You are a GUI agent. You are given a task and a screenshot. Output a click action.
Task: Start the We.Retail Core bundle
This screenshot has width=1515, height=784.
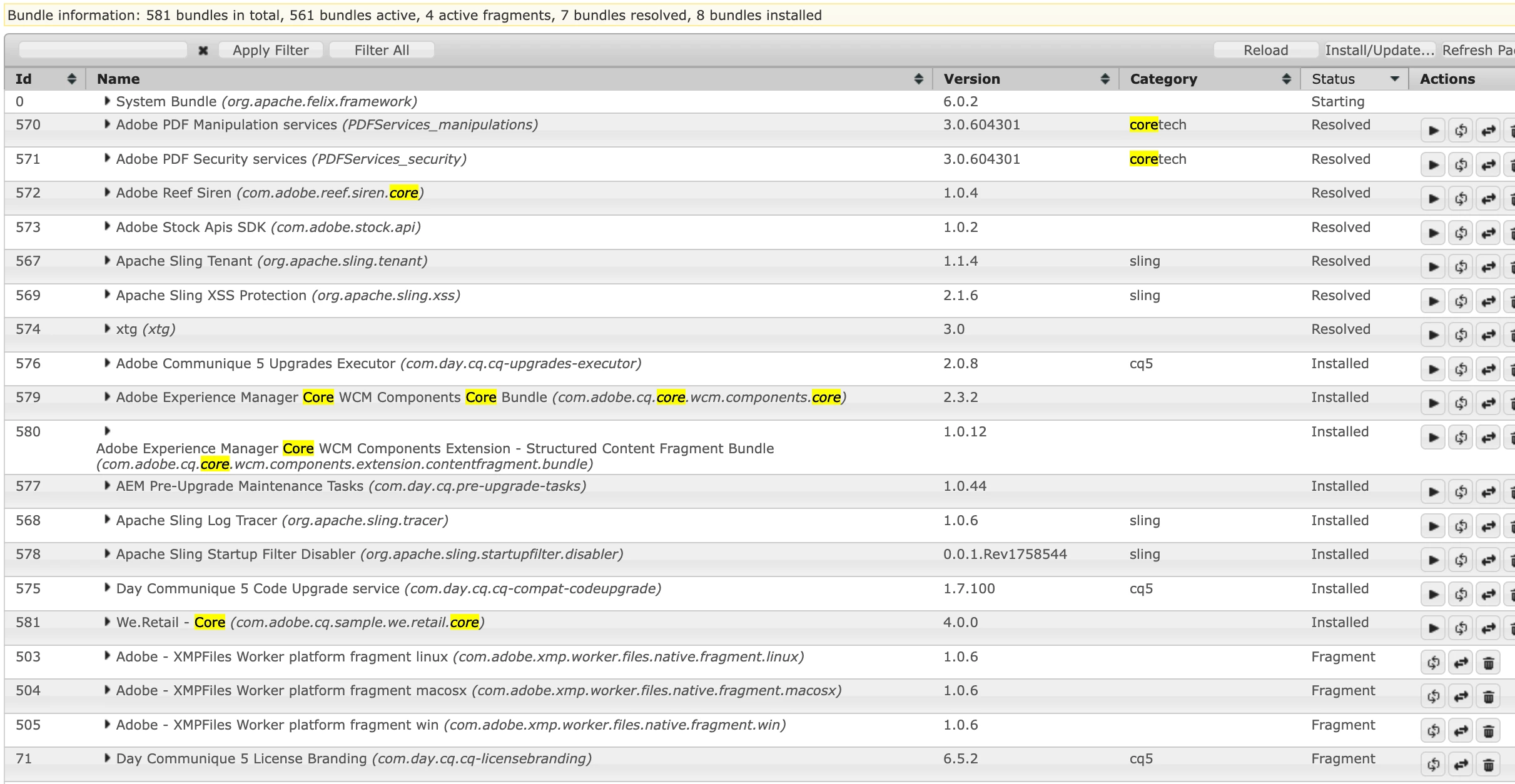pos(1433,628)
